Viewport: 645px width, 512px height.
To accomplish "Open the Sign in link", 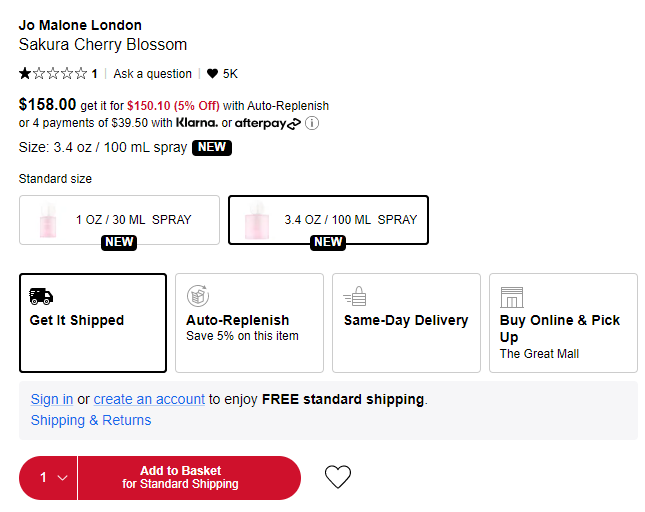I will tap(51, 399).
